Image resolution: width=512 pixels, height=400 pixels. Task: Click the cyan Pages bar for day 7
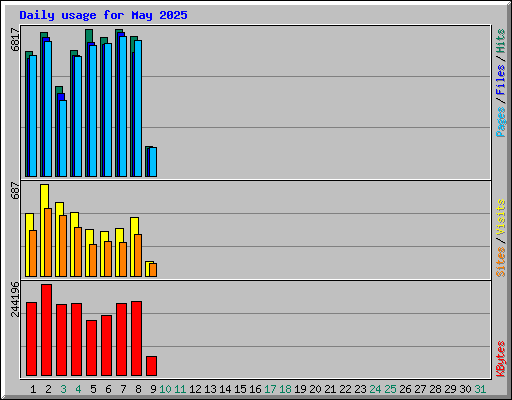coord(123,106)
